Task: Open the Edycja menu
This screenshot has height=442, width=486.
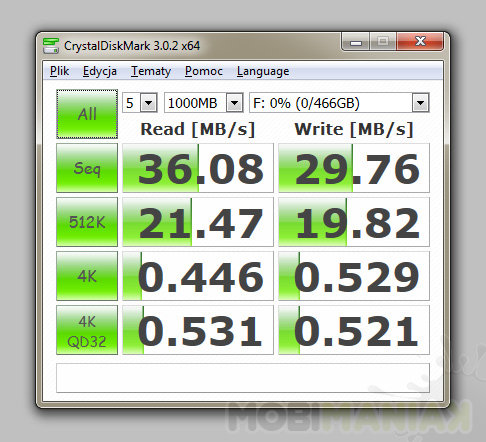Action: tap(100, 71)
